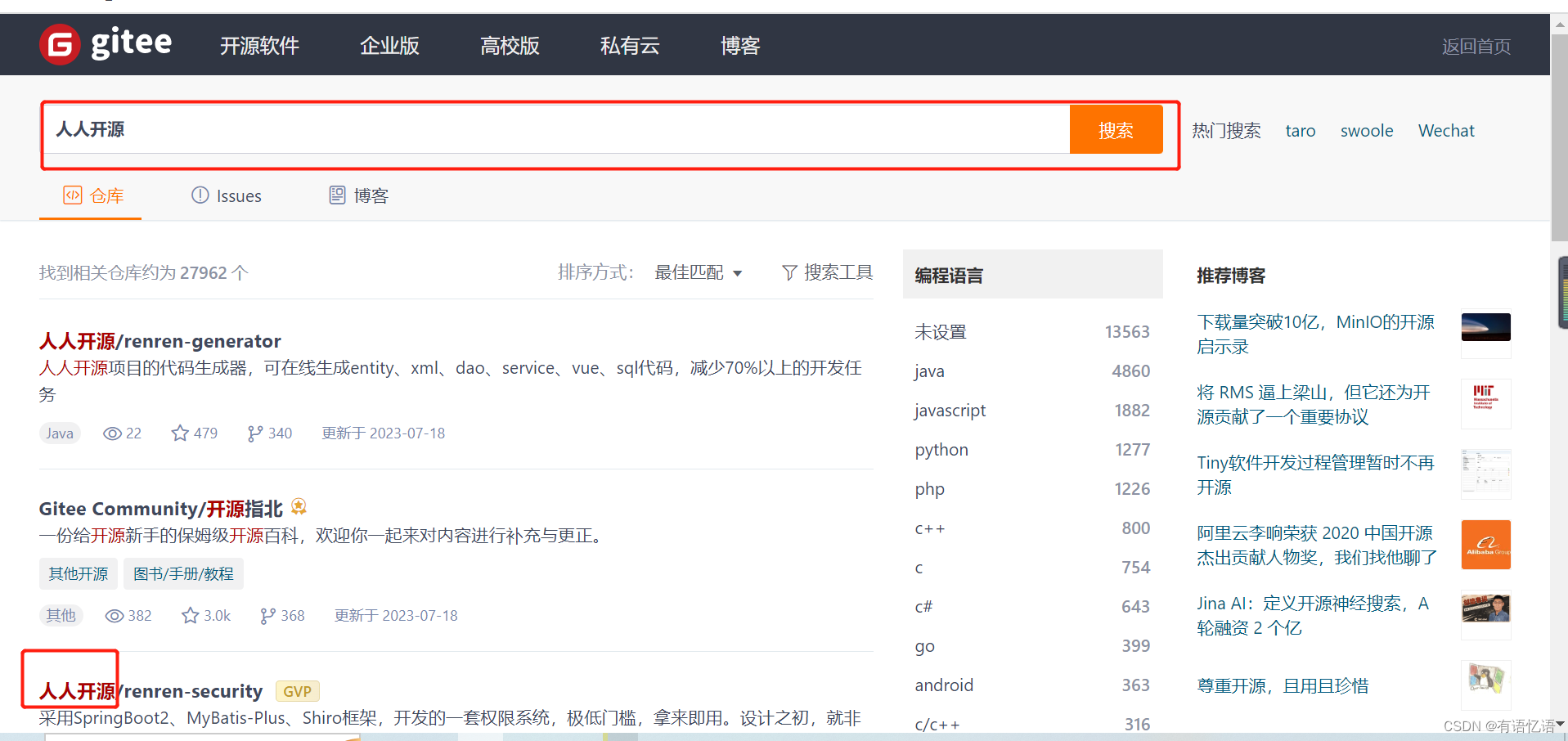
Task: Open the 搜索工具 filter link
Action: [828, 272]
